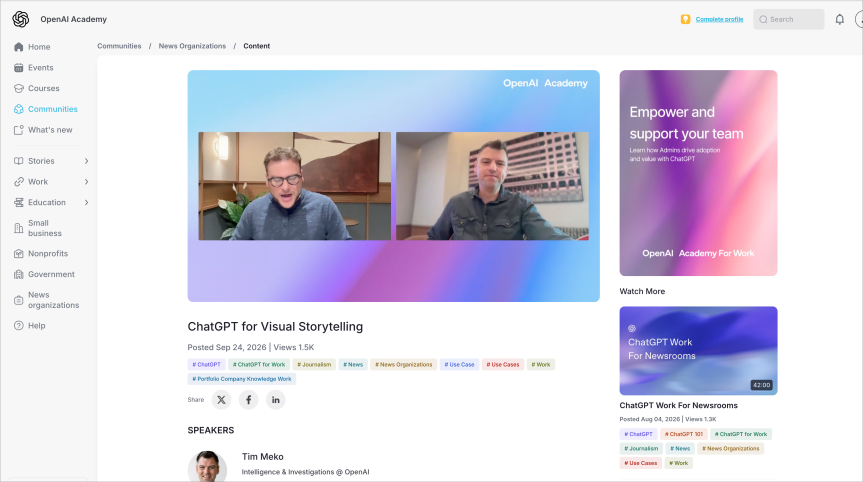863x482 pixels.
Task: Open Help from the sidebar
Action: 37,326
